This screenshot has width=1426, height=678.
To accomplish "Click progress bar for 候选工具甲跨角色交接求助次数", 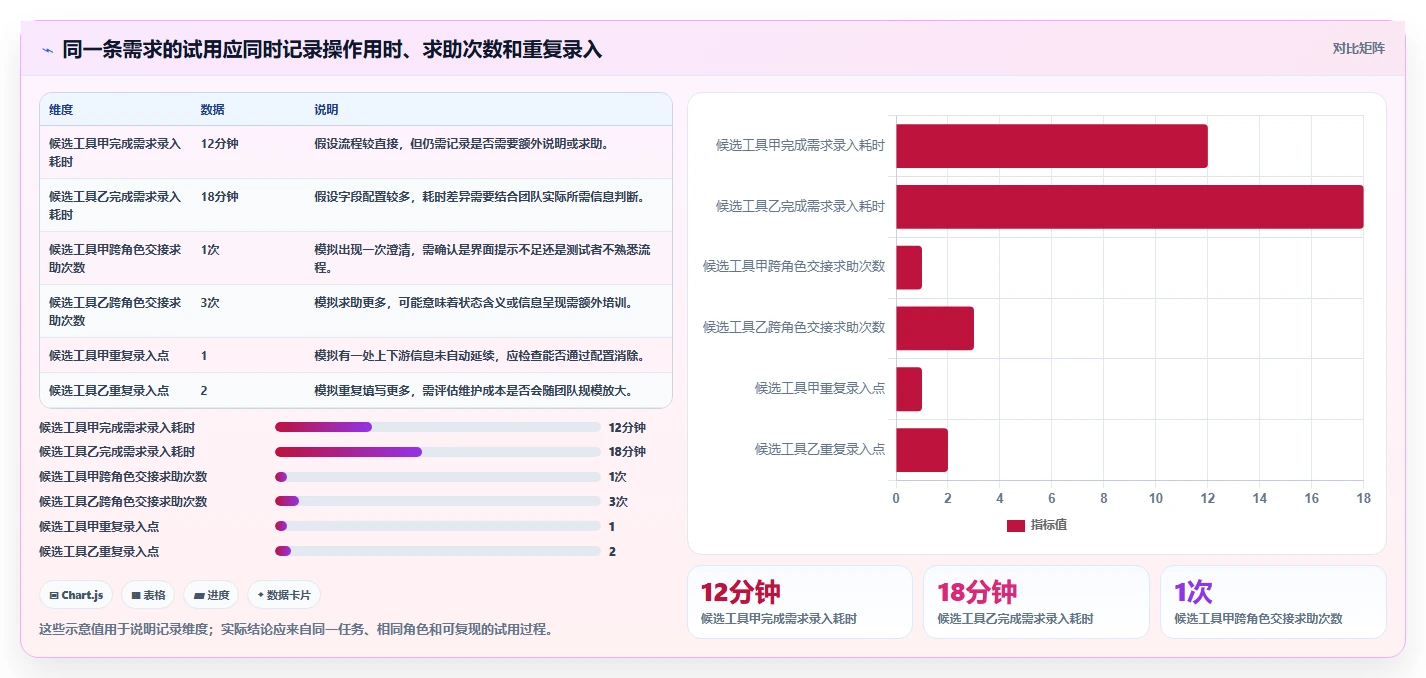I will click(438, 477).
